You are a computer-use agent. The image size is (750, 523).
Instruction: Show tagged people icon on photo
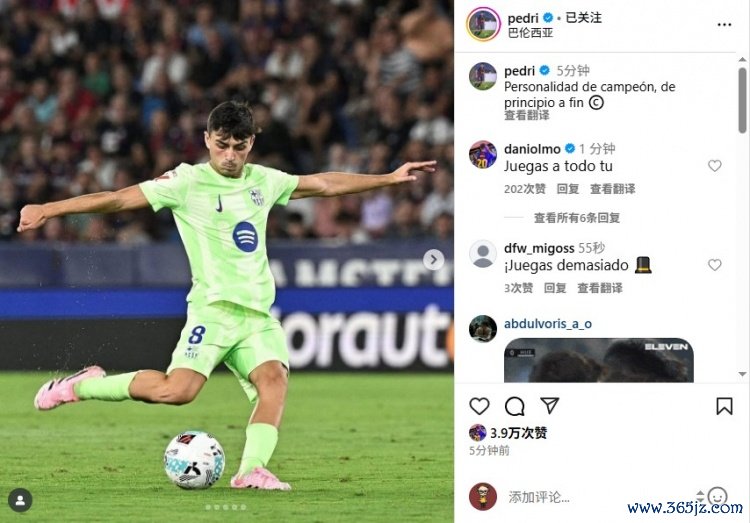click(20, 500)
